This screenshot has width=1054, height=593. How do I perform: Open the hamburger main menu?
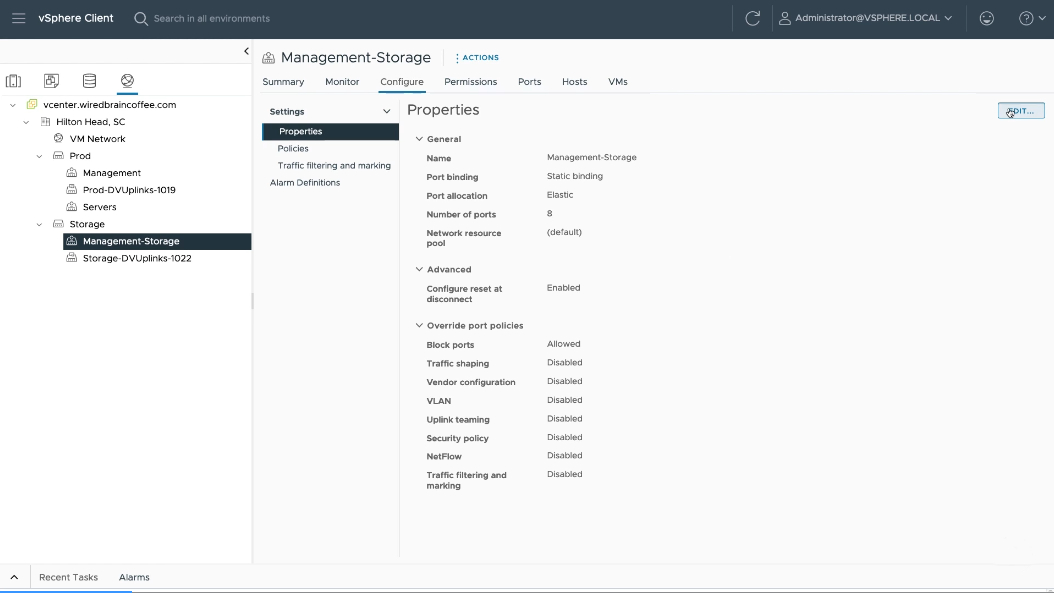pos(18,18)
